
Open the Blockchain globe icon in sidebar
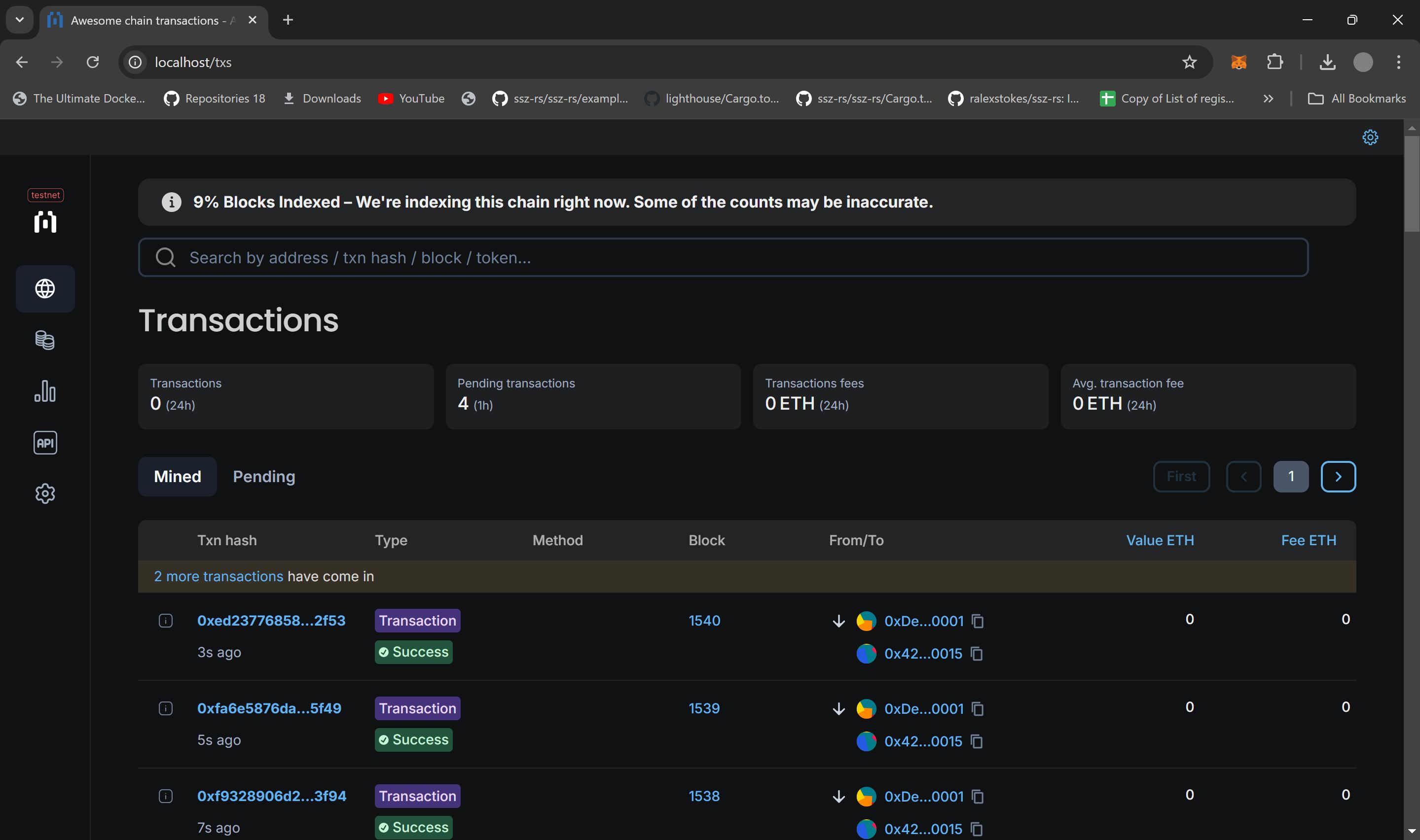(45, 289)
